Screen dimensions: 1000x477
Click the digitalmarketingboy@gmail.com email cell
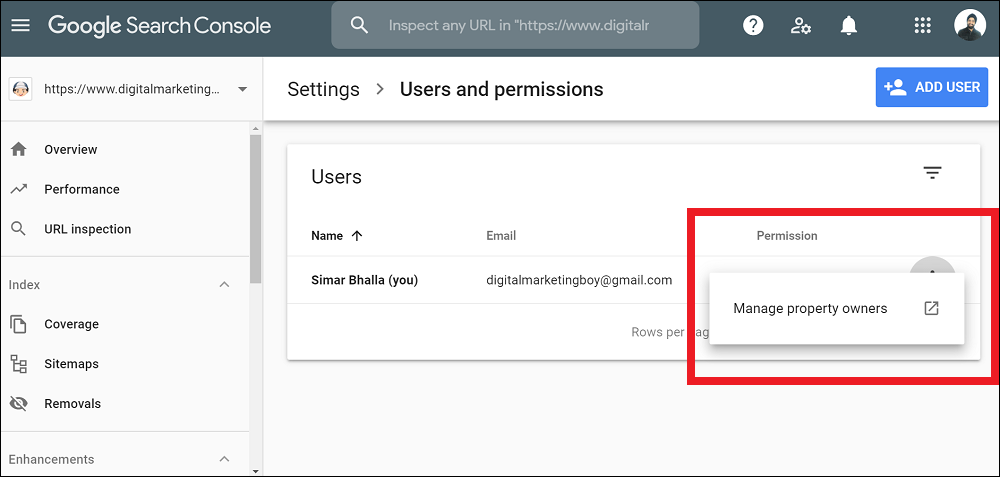[x=578, y=280]
